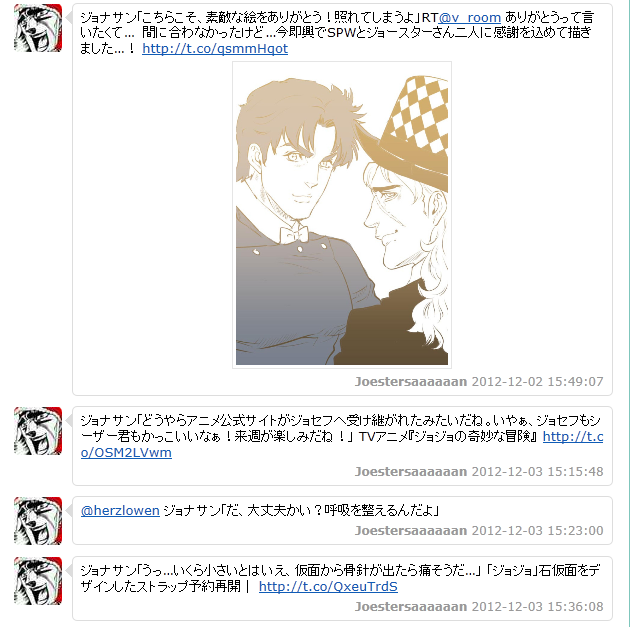Click the tweet text about the stone mask strap
Screen dimensions: 630x627
[x=340, y=578]
